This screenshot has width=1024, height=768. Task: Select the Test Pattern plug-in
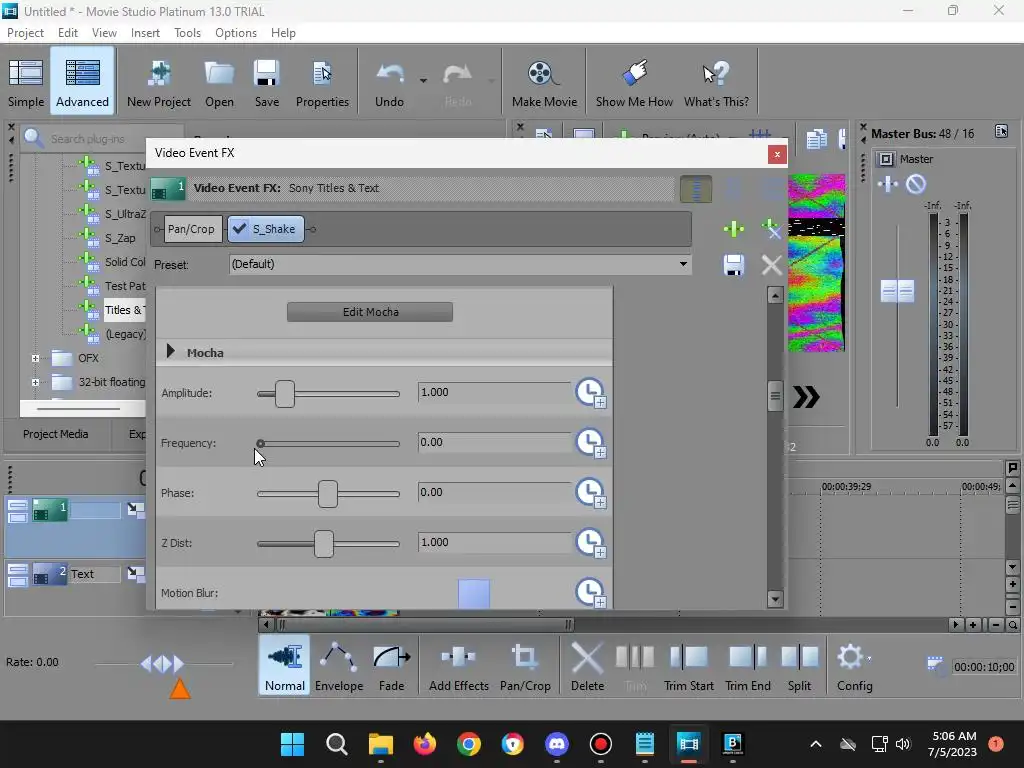[x=125, y=286]
